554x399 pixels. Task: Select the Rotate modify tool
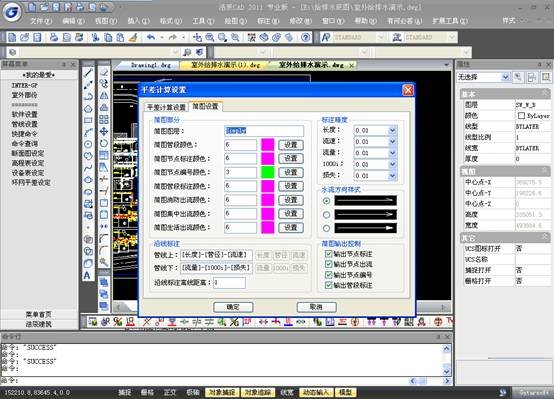click(104, 143)
